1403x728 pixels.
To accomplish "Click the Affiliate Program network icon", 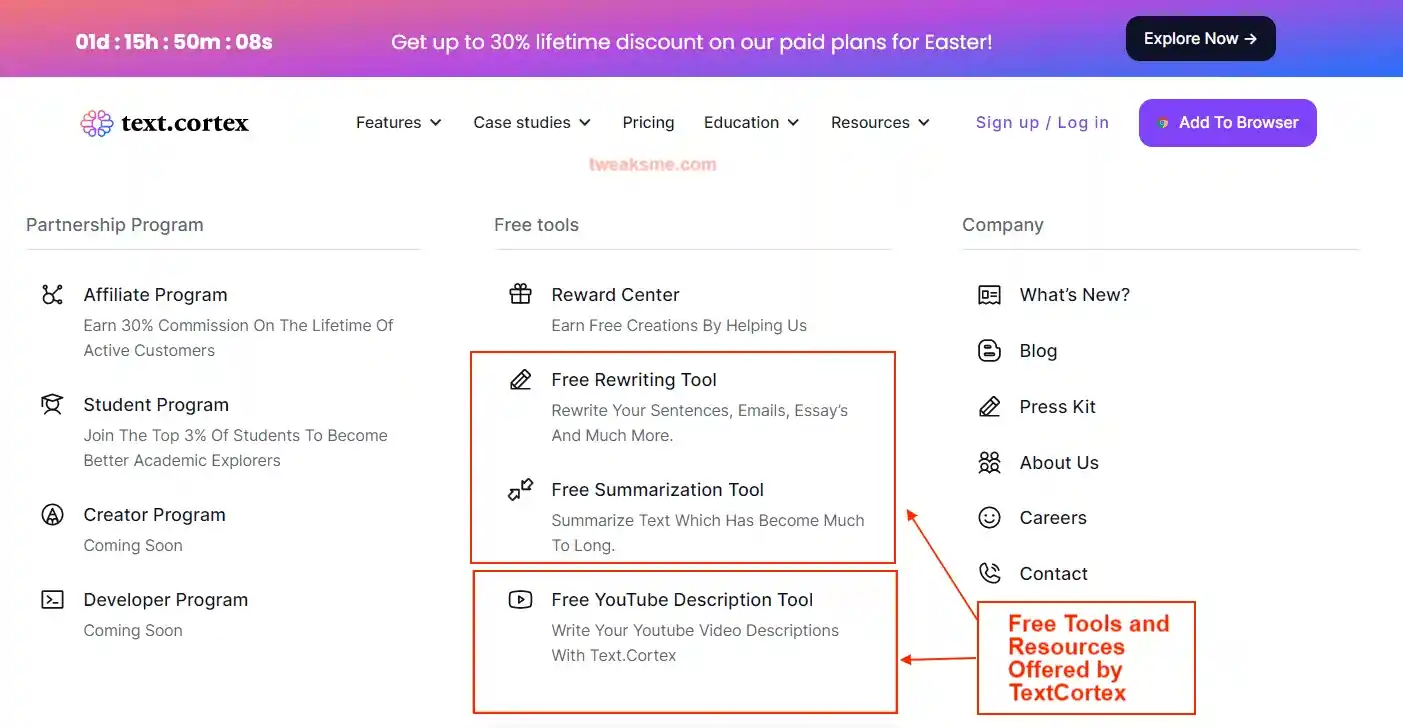I will click(x=52, y=294).
